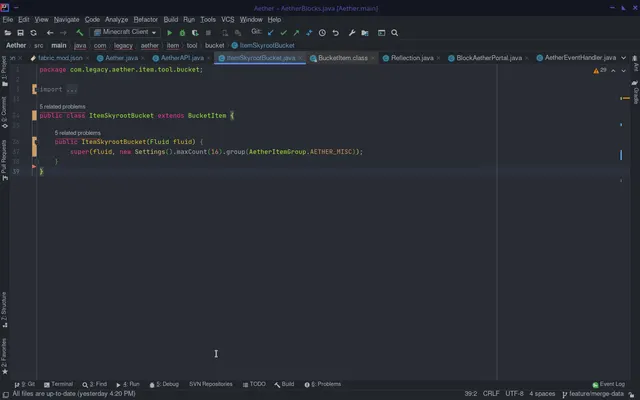Switch to AetherAPI.java tab
640x400 pixels.
point(182,58)
